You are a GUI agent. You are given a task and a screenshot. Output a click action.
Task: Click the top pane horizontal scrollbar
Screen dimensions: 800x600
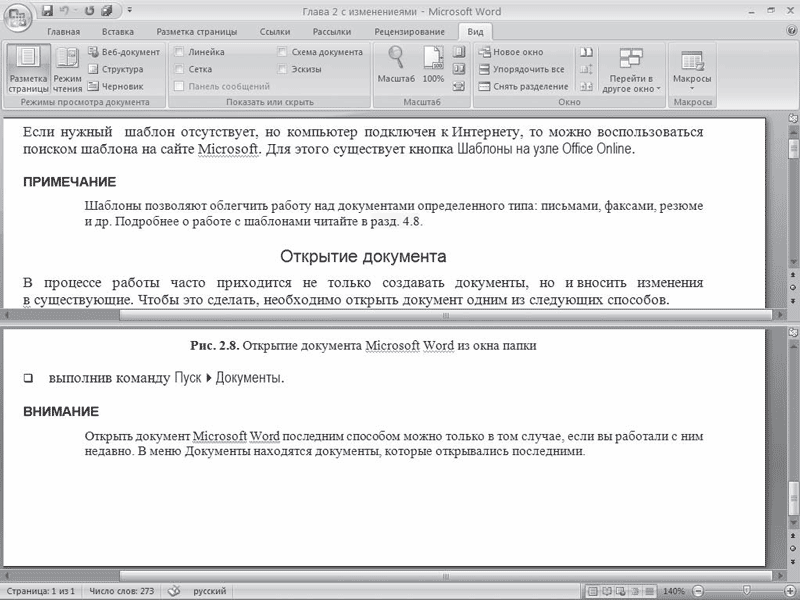click(x=445, y=316)
